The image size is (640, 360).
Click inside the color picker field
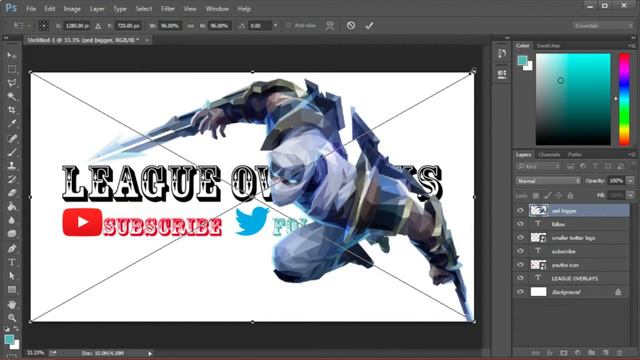pyautogui.click(x=573, y=99)
